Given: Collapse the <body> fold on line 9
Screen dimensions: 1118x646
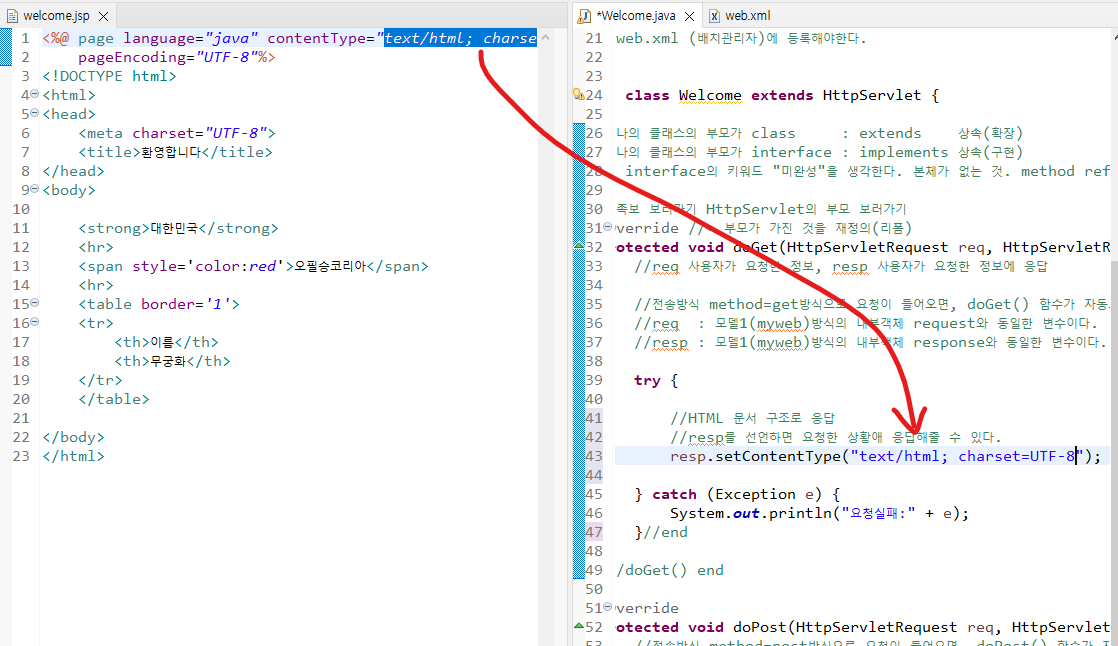Looking at the screenshot, I should pyautogui.click(x=35, y=189).
